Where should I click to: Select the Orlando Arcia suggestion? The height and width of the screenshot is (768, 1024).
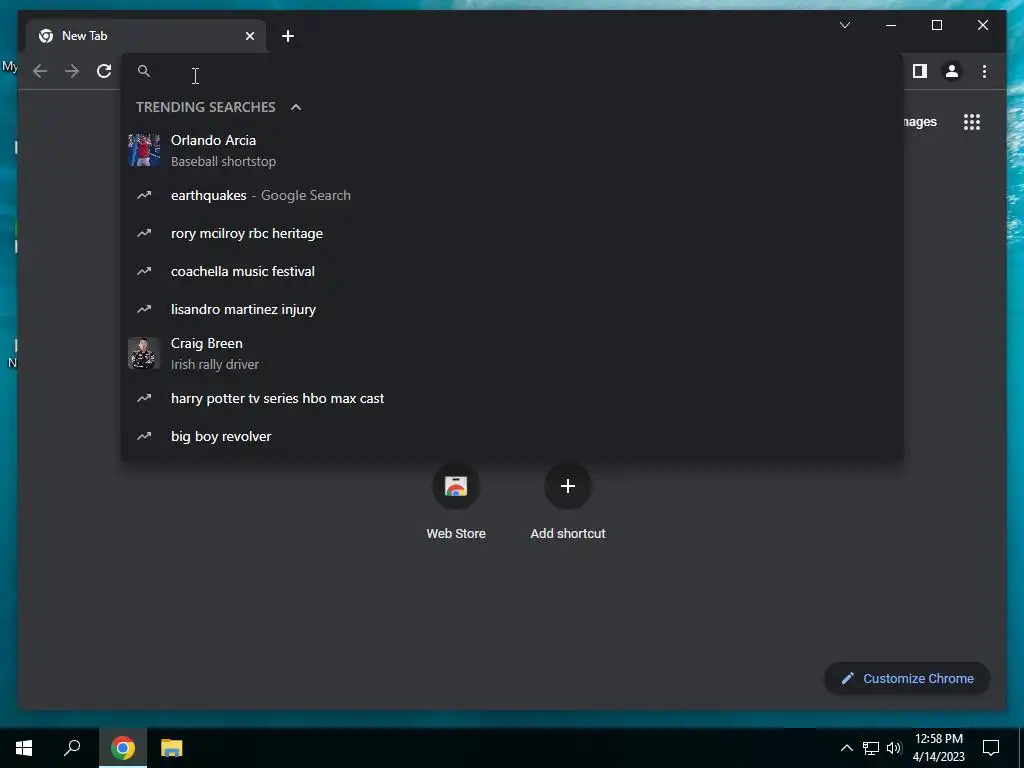(x=512, y=150)
